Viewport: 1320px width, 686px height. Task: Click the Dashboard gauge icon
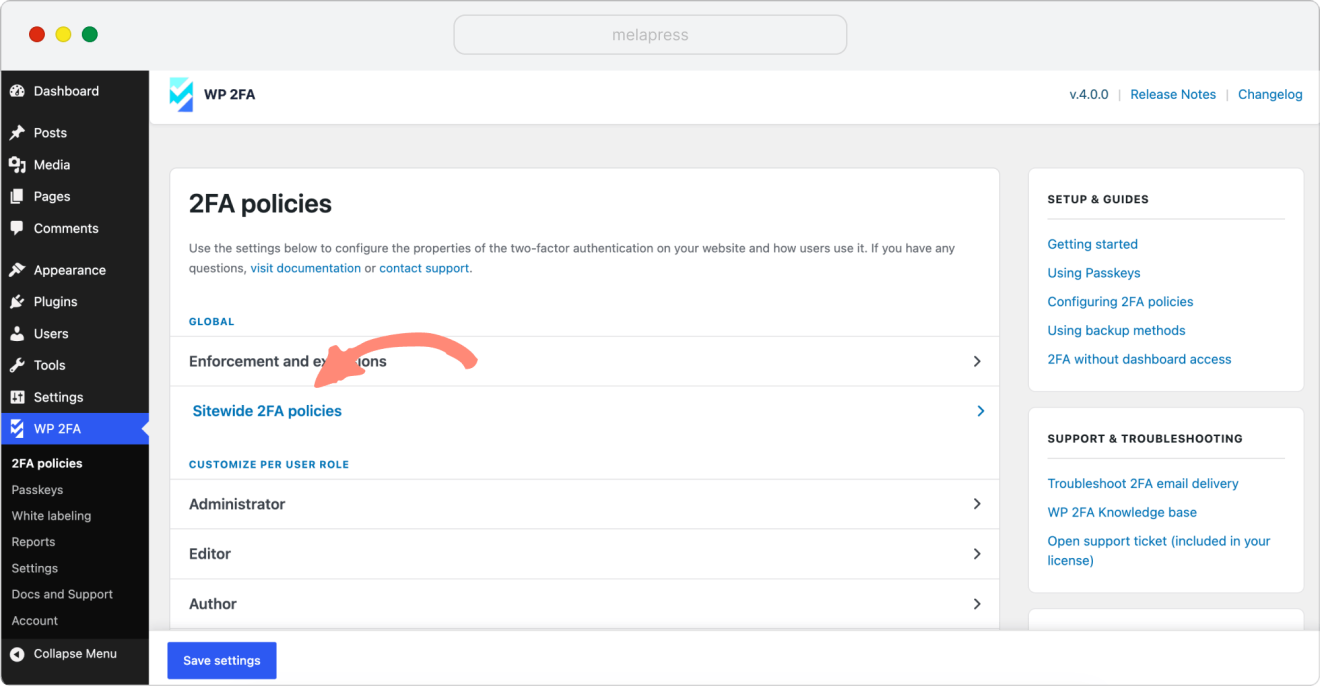pyautogui.click(x=17, y=91)
